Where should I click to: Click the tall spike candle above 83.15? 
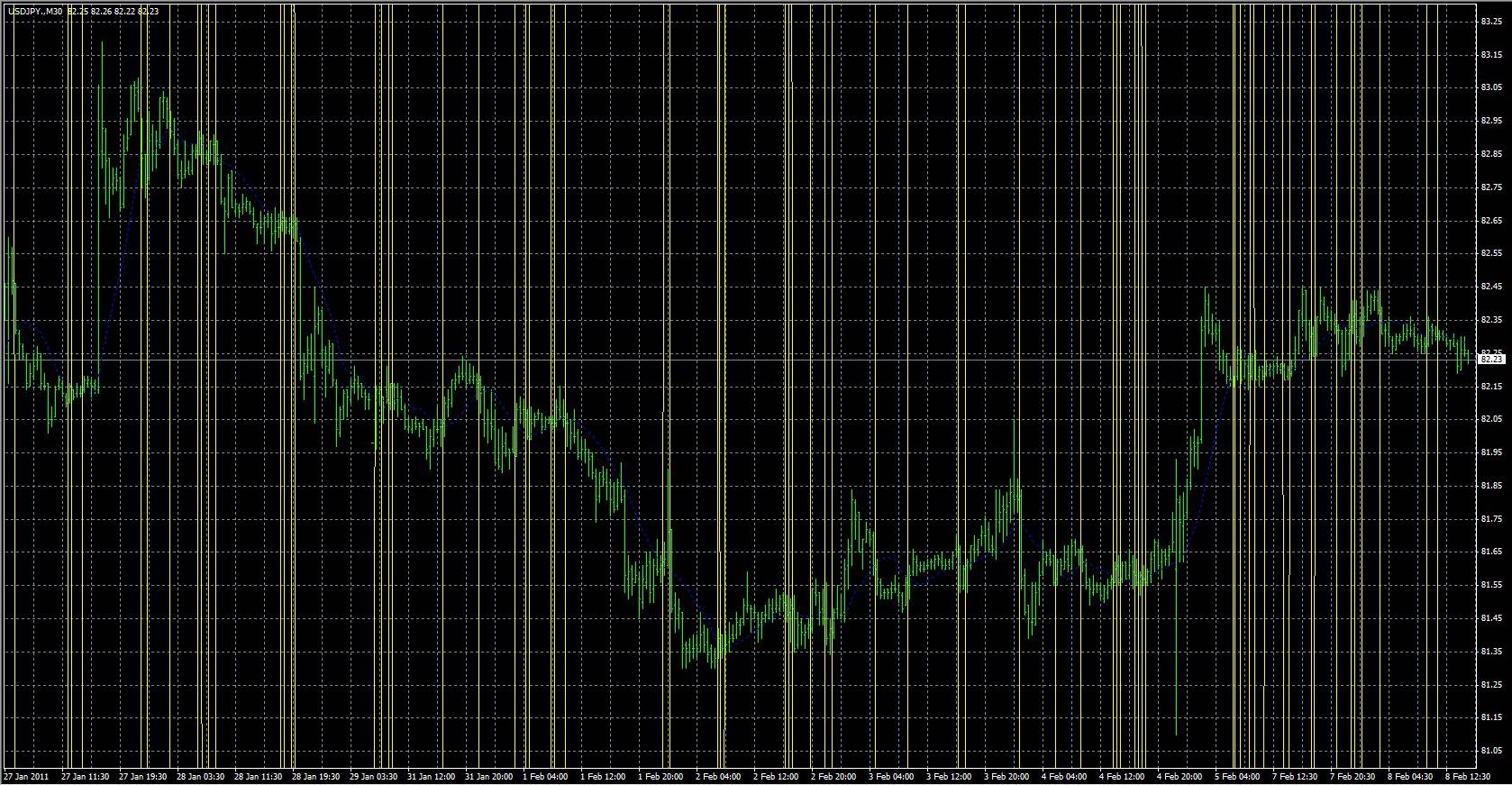(101, 90)
